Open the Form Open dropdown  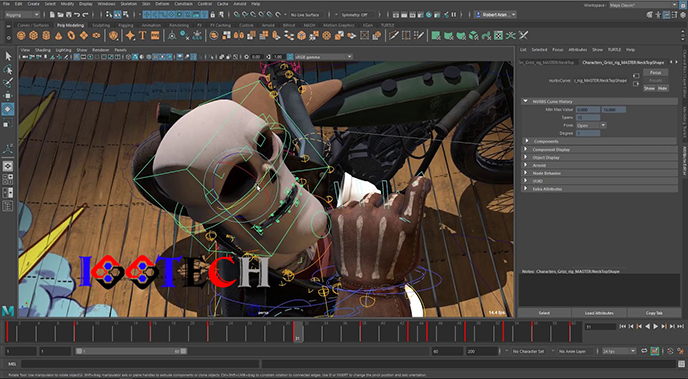tap(591, 125)
